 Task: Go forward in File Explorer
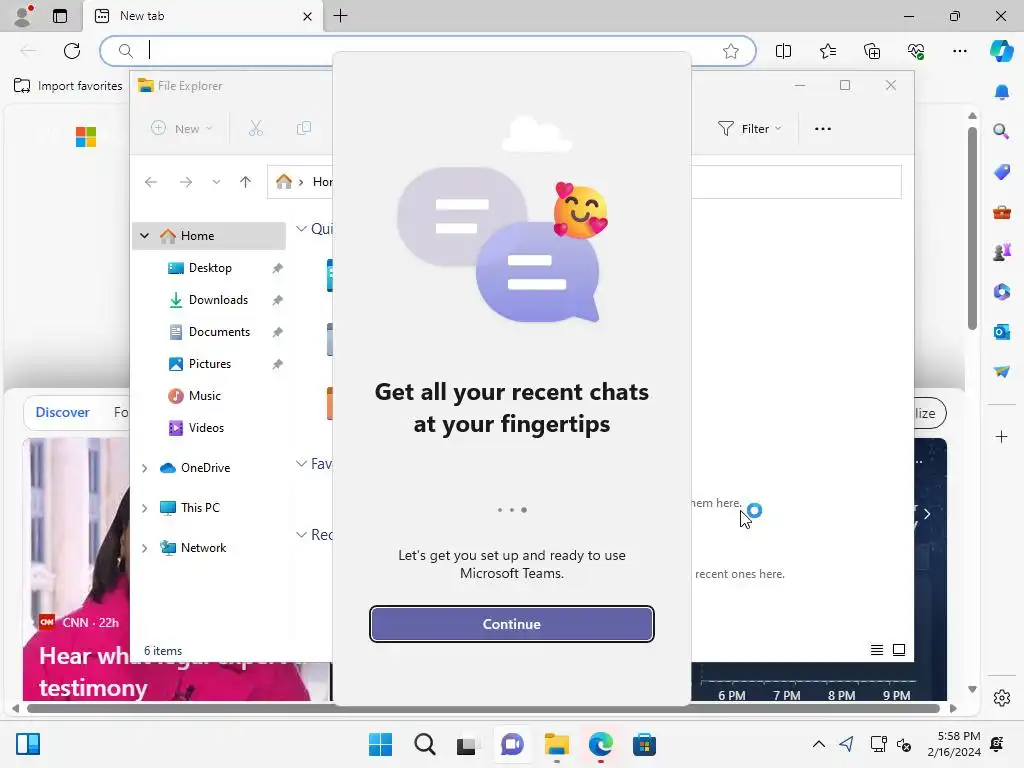pyautogui.click(x=186, y=182)
